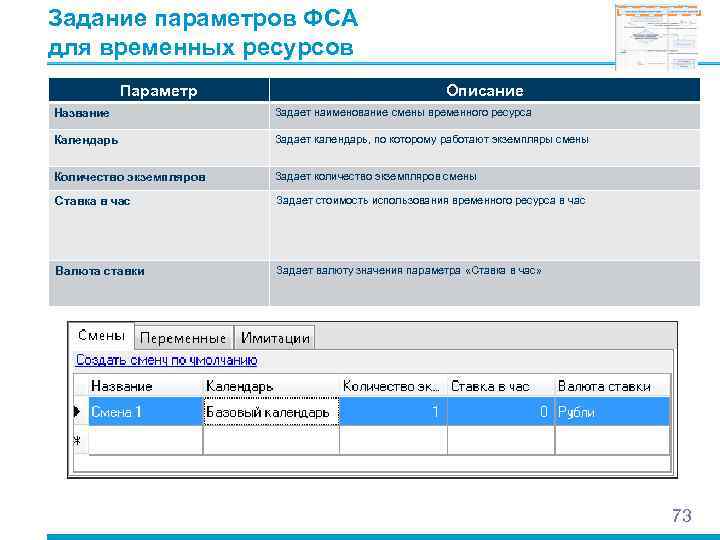Click the Календарь column header
Image resolution: width=720 pixels, height=540 pixels.
[x=271, y=386]
